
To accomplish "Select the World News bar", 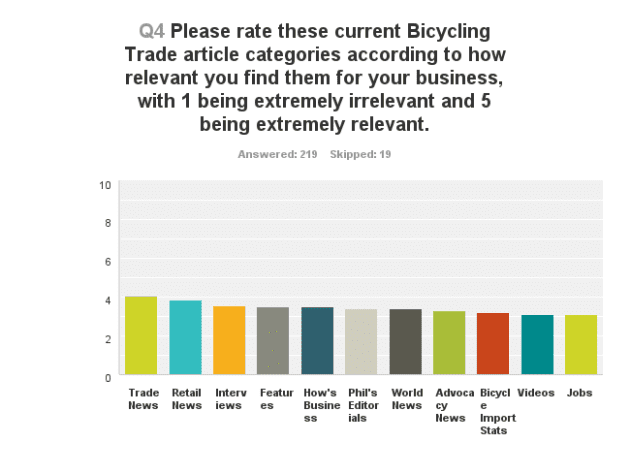I will click(x=405, y=343).
